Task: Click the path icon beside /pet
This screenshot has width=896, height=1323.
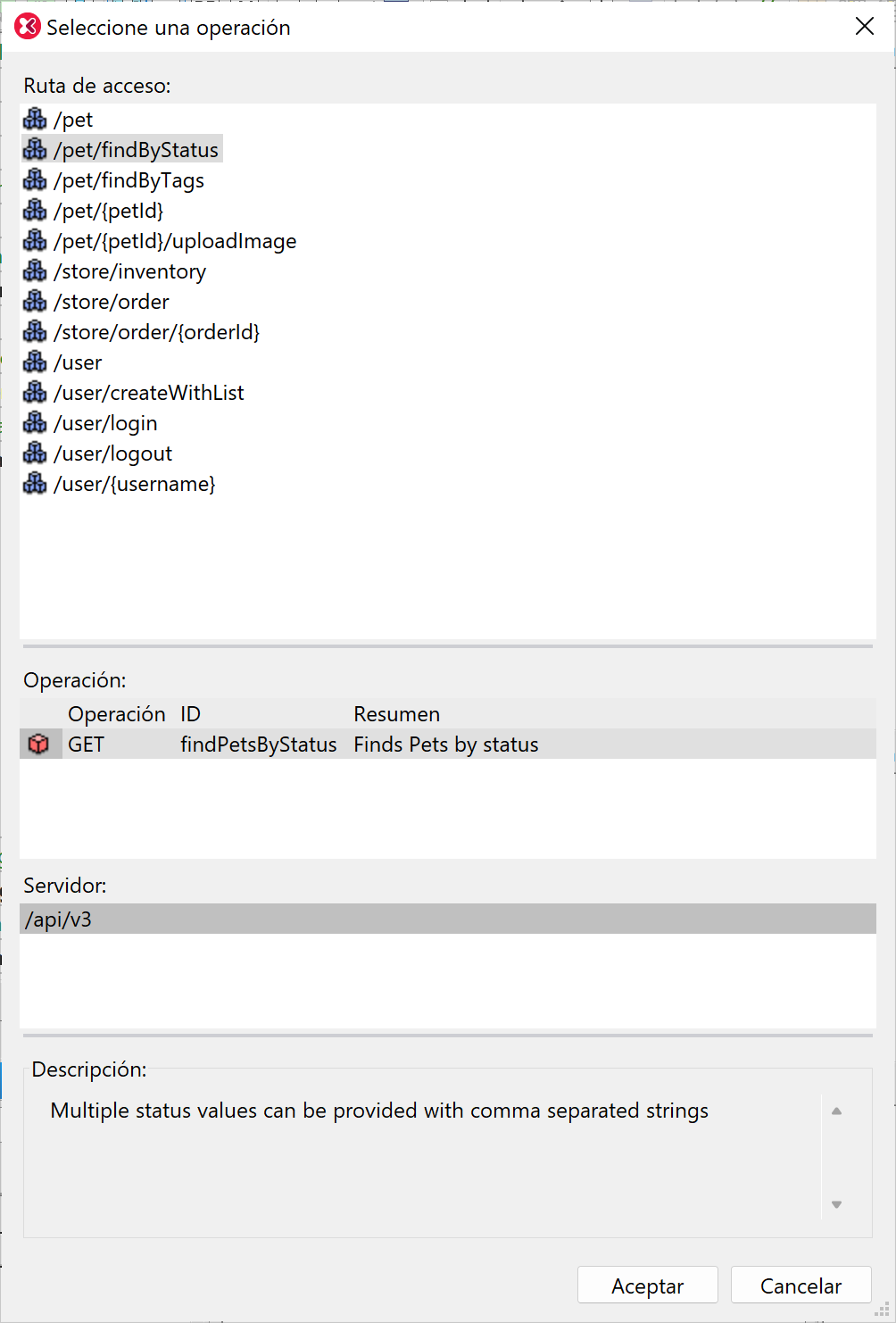Action: click(x=35, y=119)
